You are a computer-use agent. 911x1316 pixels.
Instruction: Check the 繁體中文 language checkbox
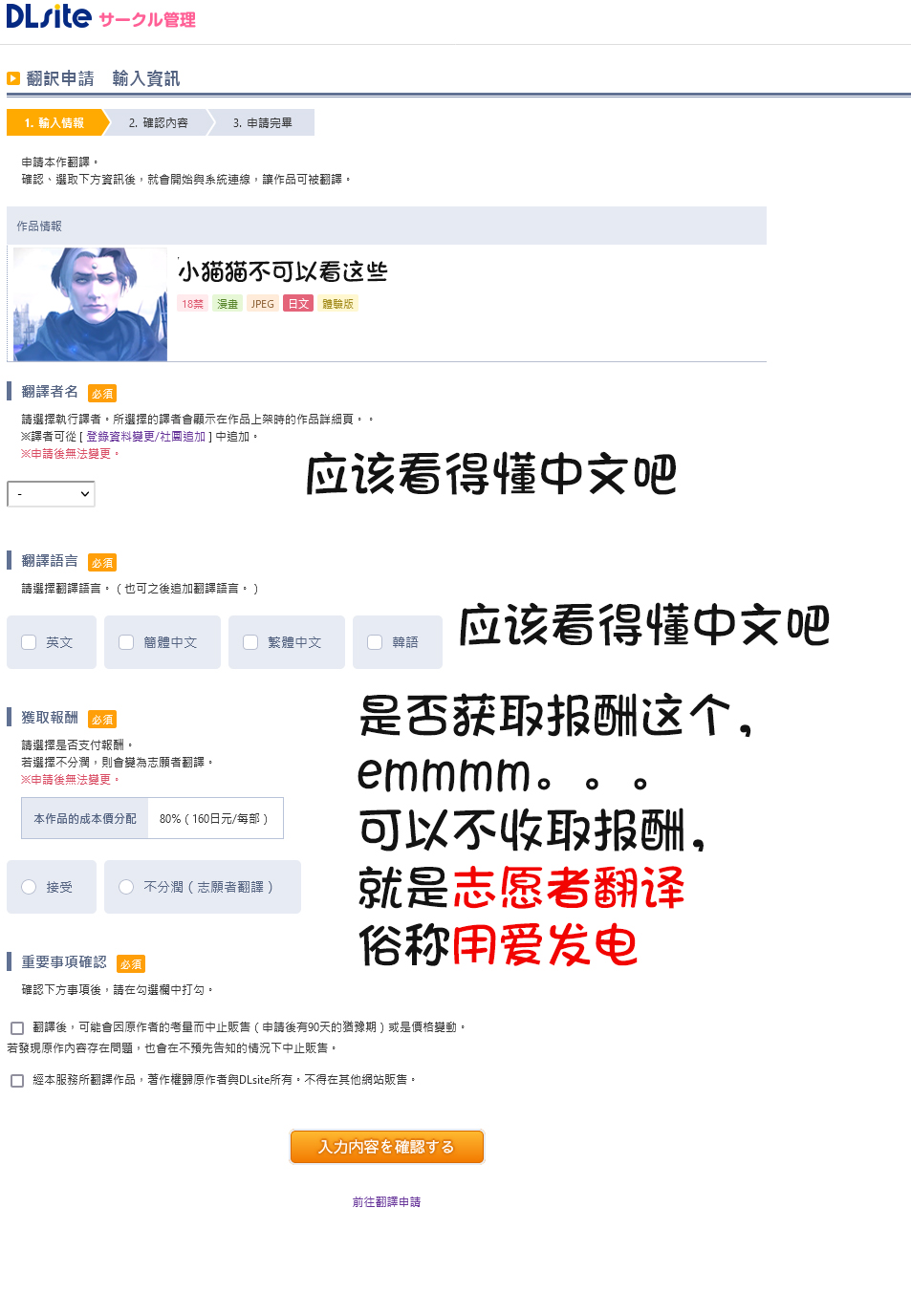coord(250,642)
